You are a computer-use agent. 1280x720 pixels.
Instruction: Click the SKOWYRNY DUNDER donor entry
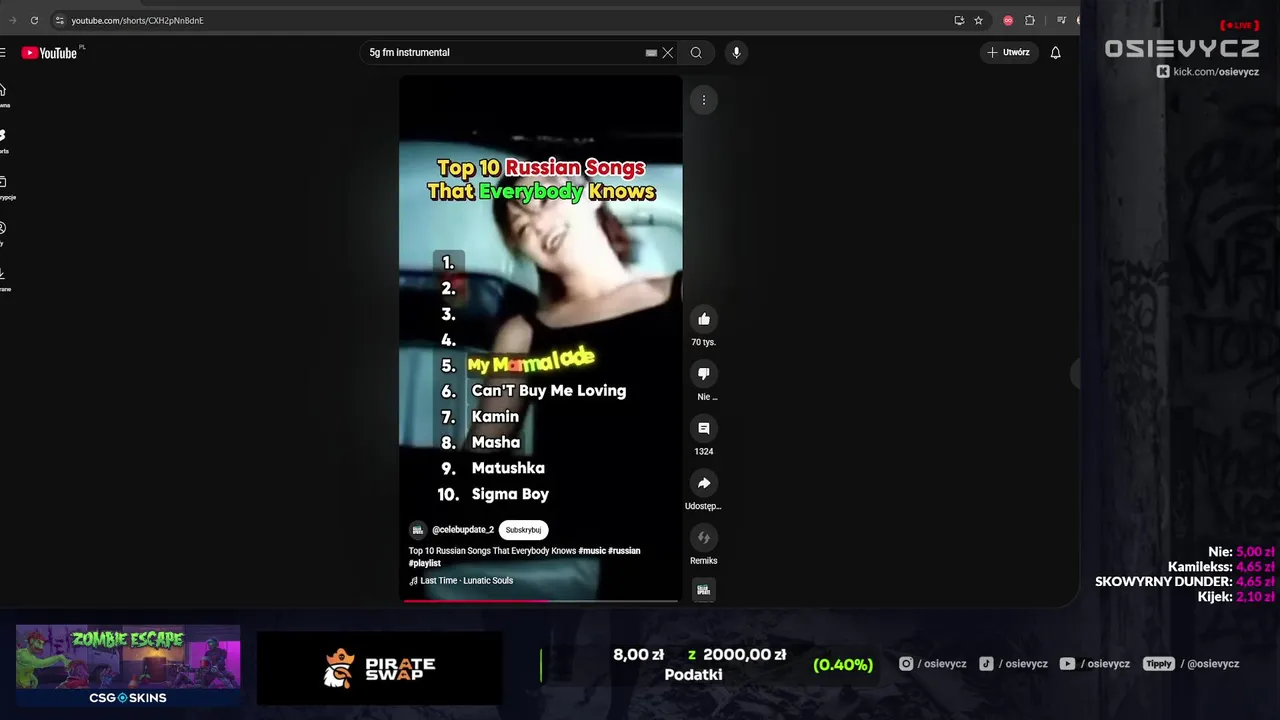[x=1184, y=582]
